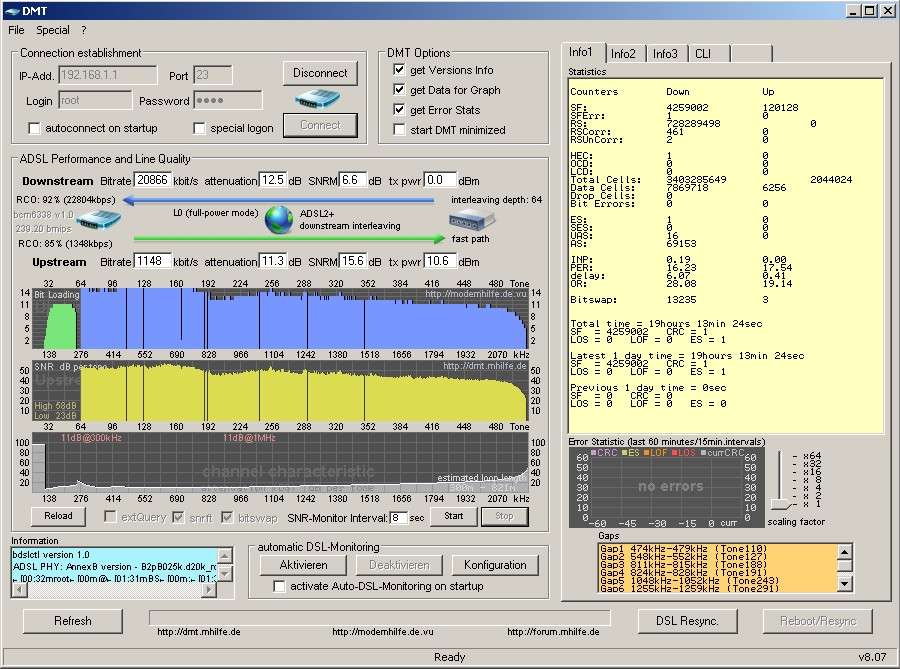Click the DSLAM switch icon above fast path
Image resolution: width=900 pixels, height=669 pixels.
point(471,219)
